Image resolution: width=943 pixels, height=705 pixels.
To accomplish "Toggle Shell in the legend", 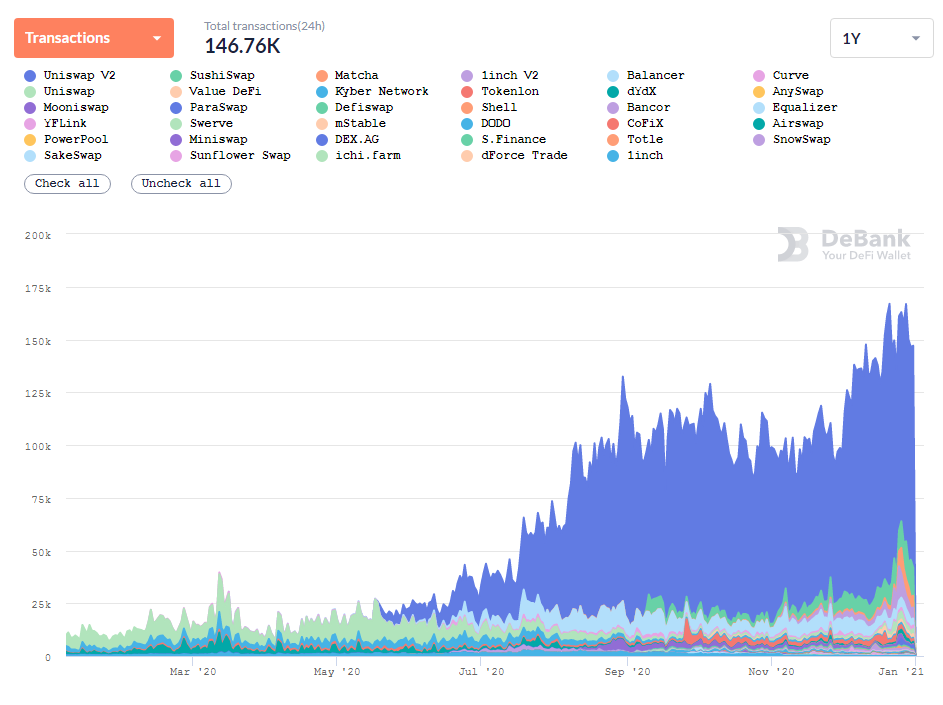I will tap(489, 108).
